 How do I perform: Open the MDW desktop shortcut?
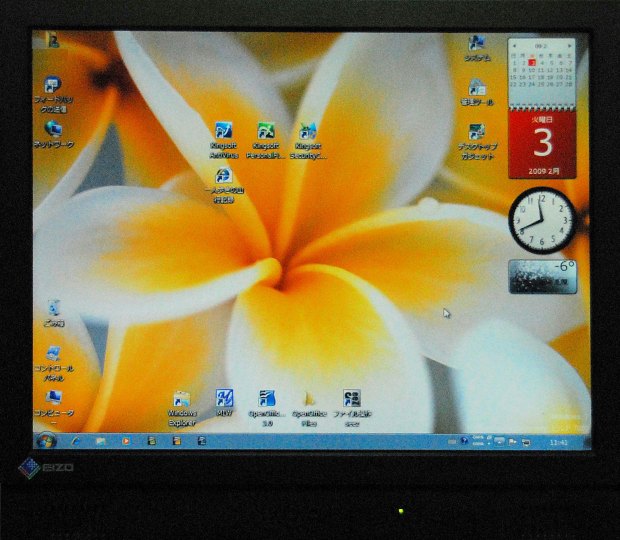pyautogui.click(x=225, y=399)
